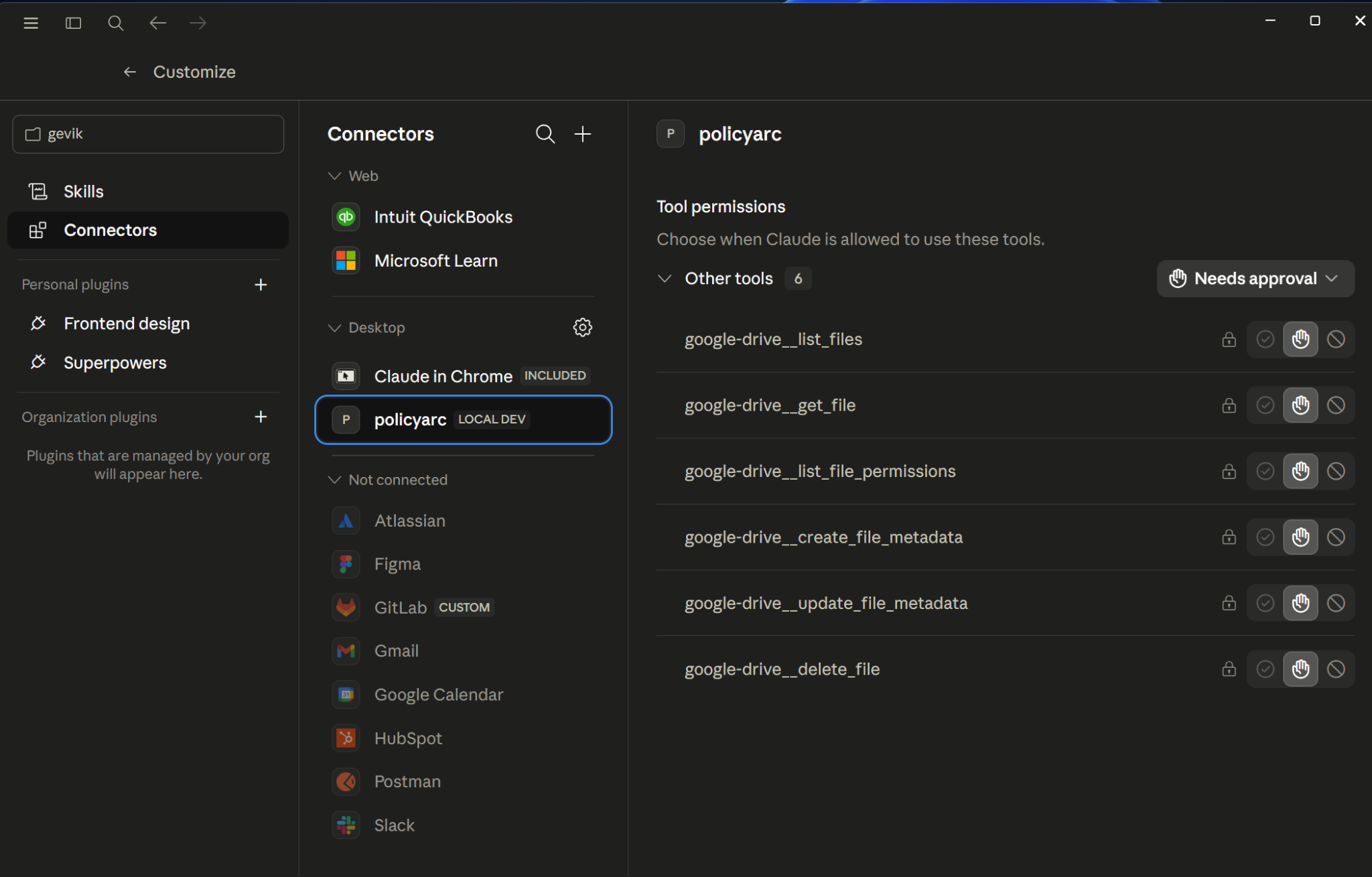The width and height of the screenshot is (1372, 877).
Task: Toggle the sidebar panel icon
Action: coord(74,23)
